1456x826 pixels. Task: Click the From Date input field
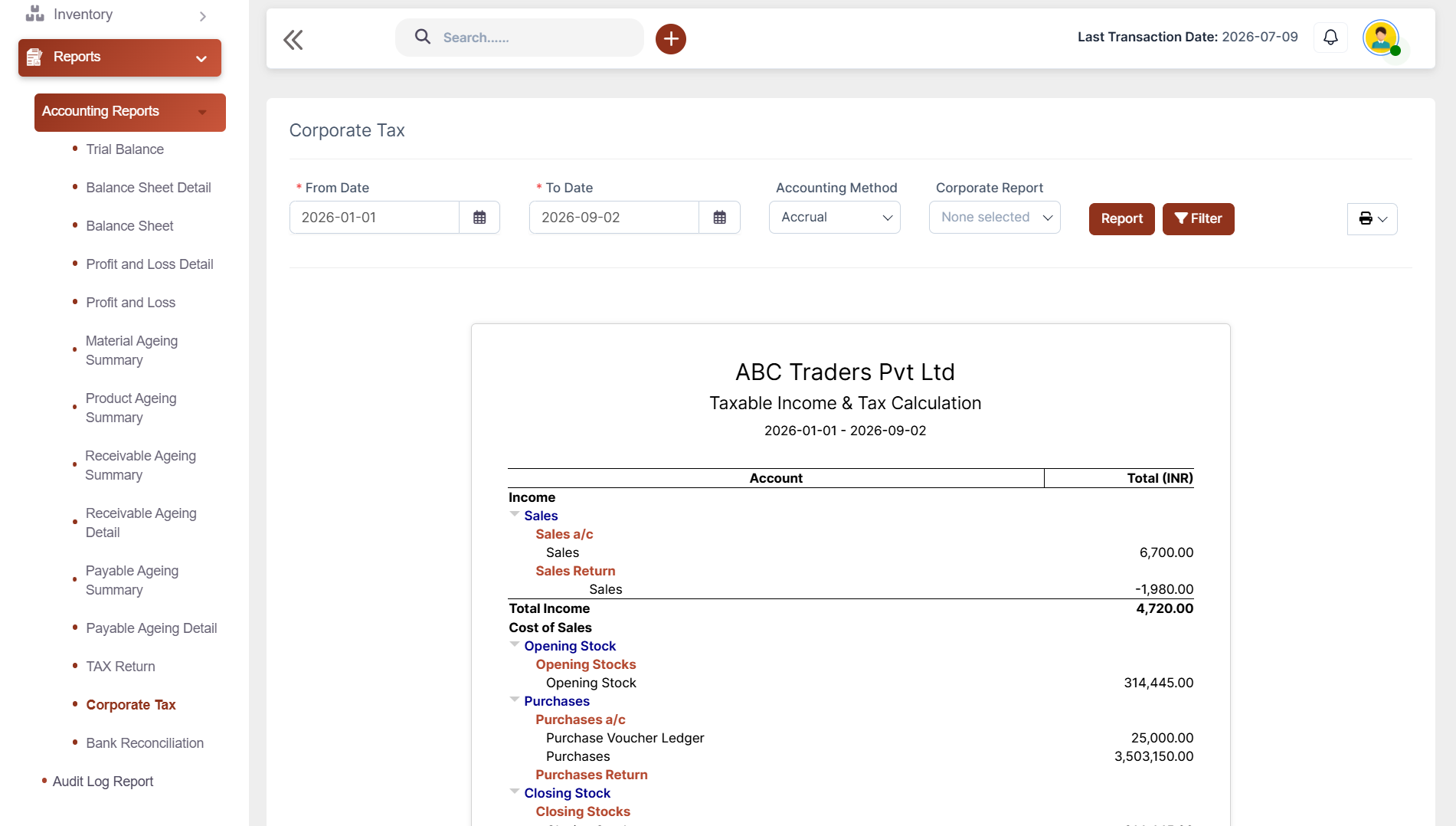pos(375,218)
